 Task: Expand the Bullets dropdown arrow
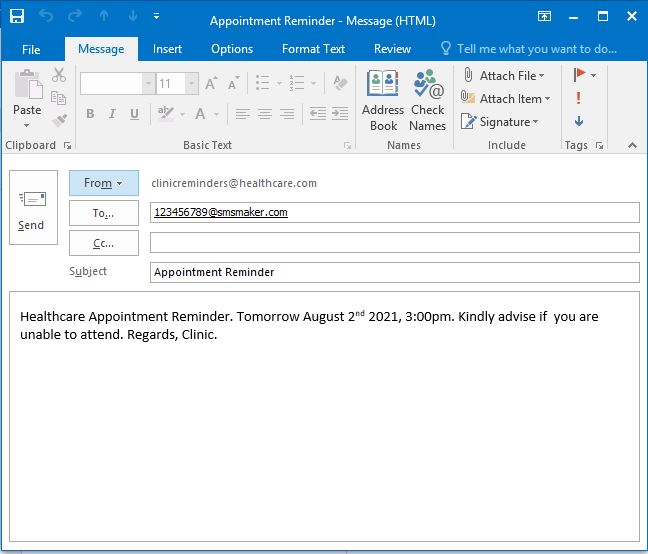[279, 83]
